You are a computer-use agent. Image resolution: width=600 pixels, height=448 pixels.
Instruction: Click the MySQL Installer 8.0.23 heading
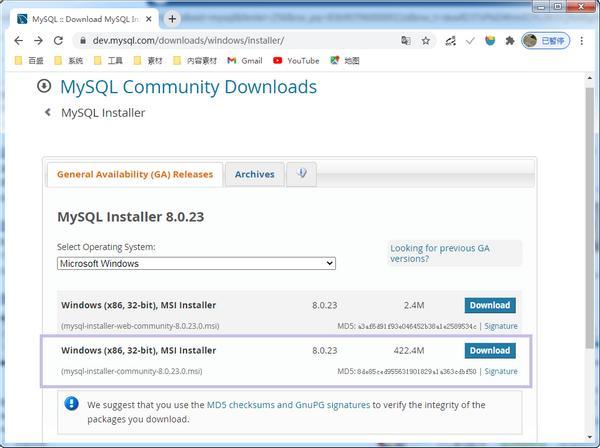(130, 217)
